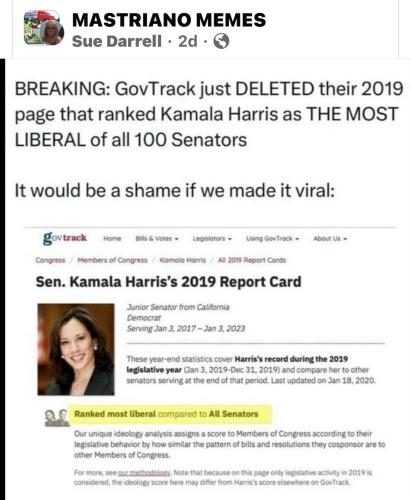411x500 pixels.
Task: Click the public globe privacy icon
Action: tap(221, 41)
